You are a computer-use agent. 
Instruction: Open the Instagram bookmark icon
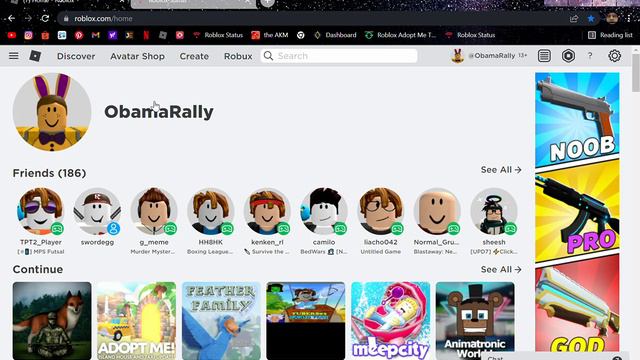coord(28,36)
